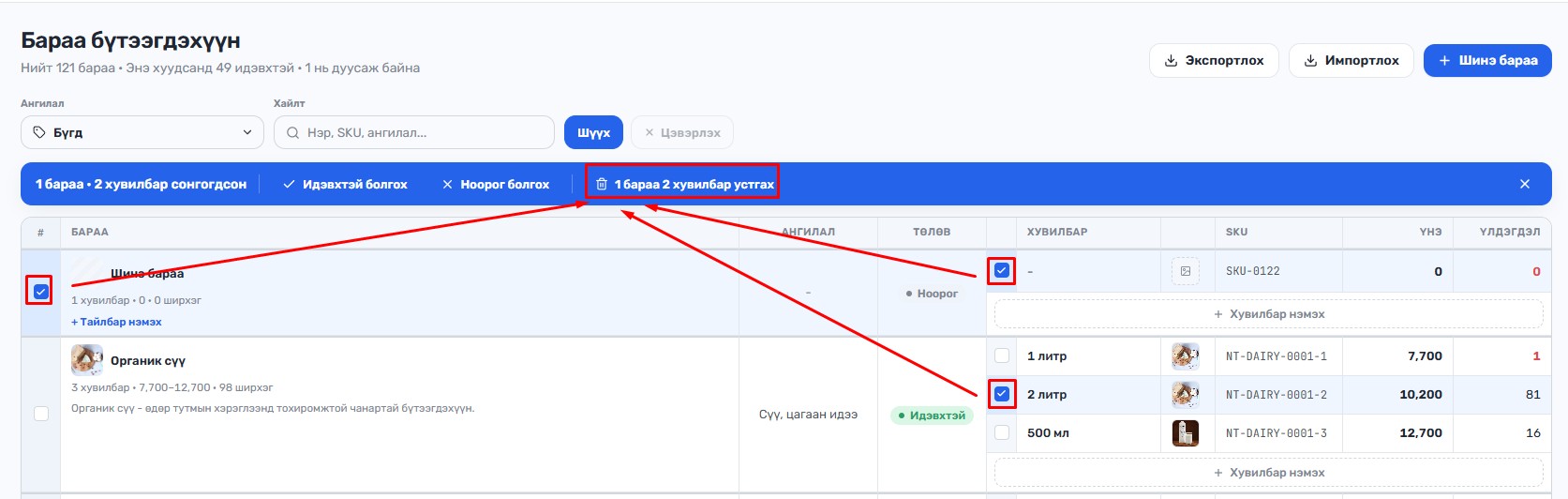Click the placeholder image icon for SKU-0122
Image resolution: width=1568 pixels, height=499 pixels.
click(1186, 271)
